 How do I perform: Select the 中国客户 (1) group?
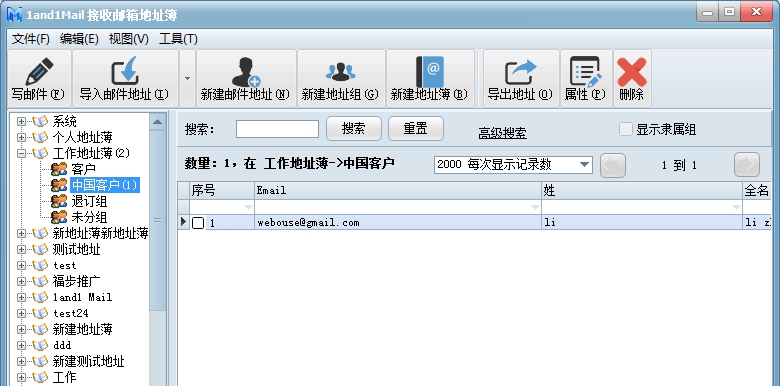pyautogui.click(x=104, y=185)
